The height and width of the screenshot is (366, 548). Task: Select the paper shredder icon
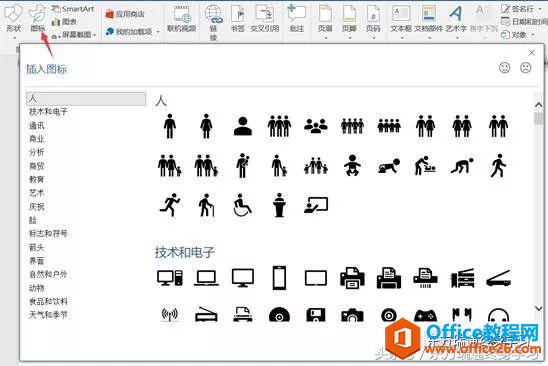click(x=425, y=279)
